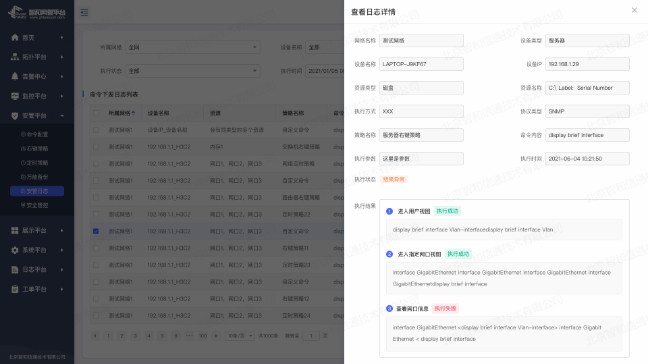The width and height of the screenshot is (648, 364).
Task: Click 命令内容 field display brief interface
Action: (587, 135)
